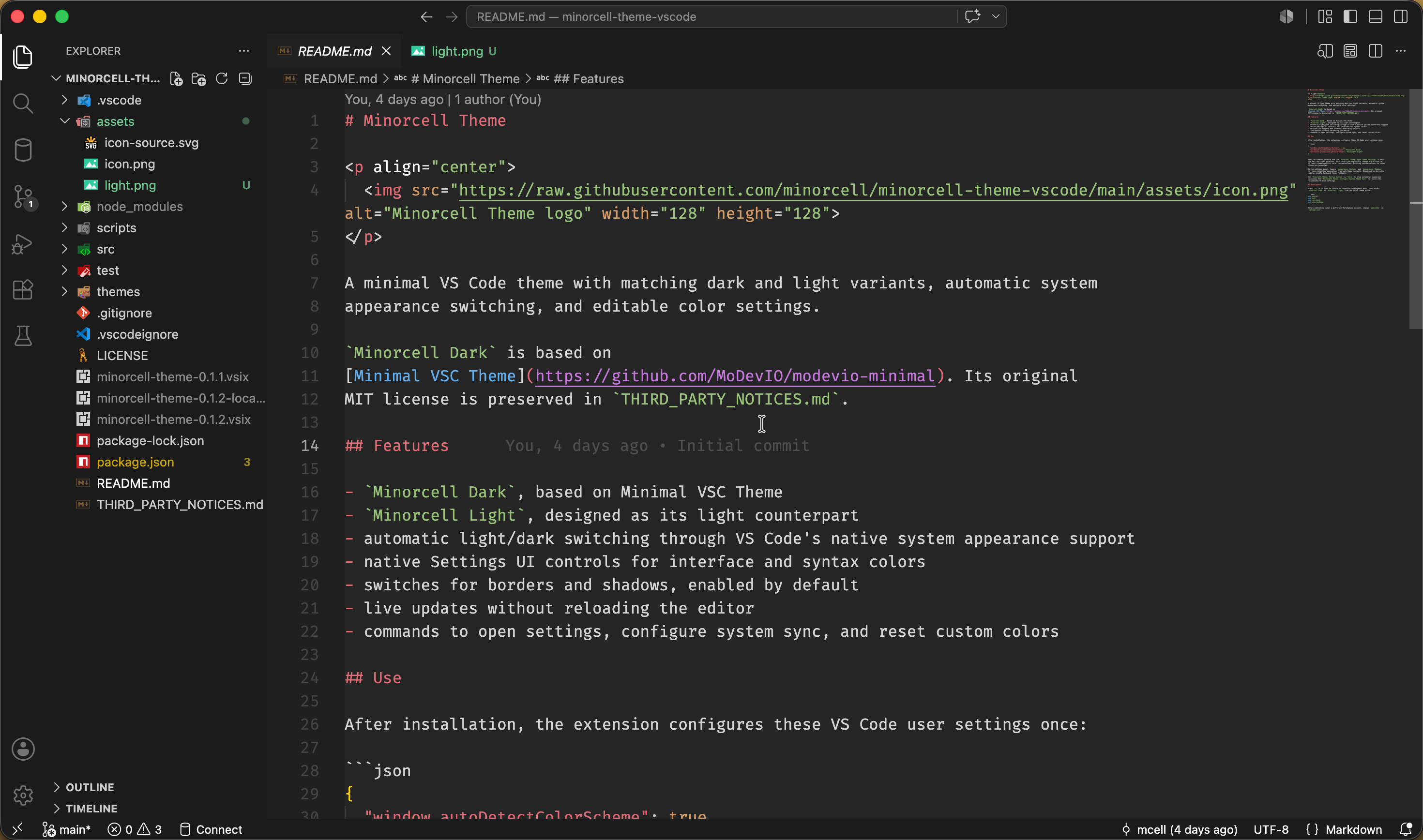Open the Extensions view

(x=23, y=290)
